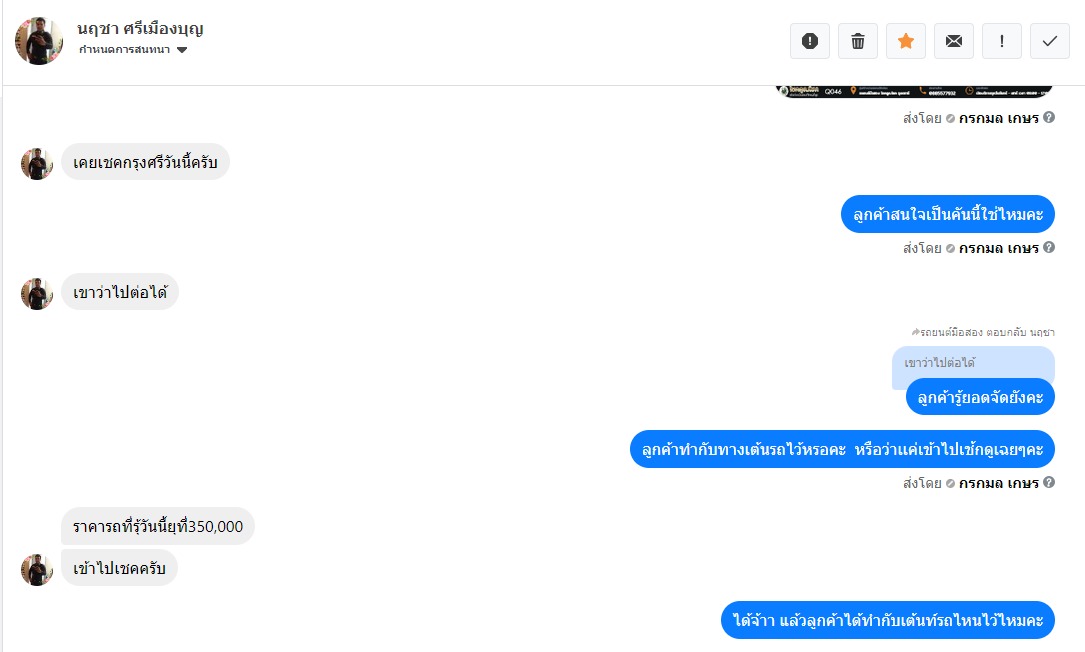
Task: Toggle the orange star follow-up icon
Action: [906, 41]
